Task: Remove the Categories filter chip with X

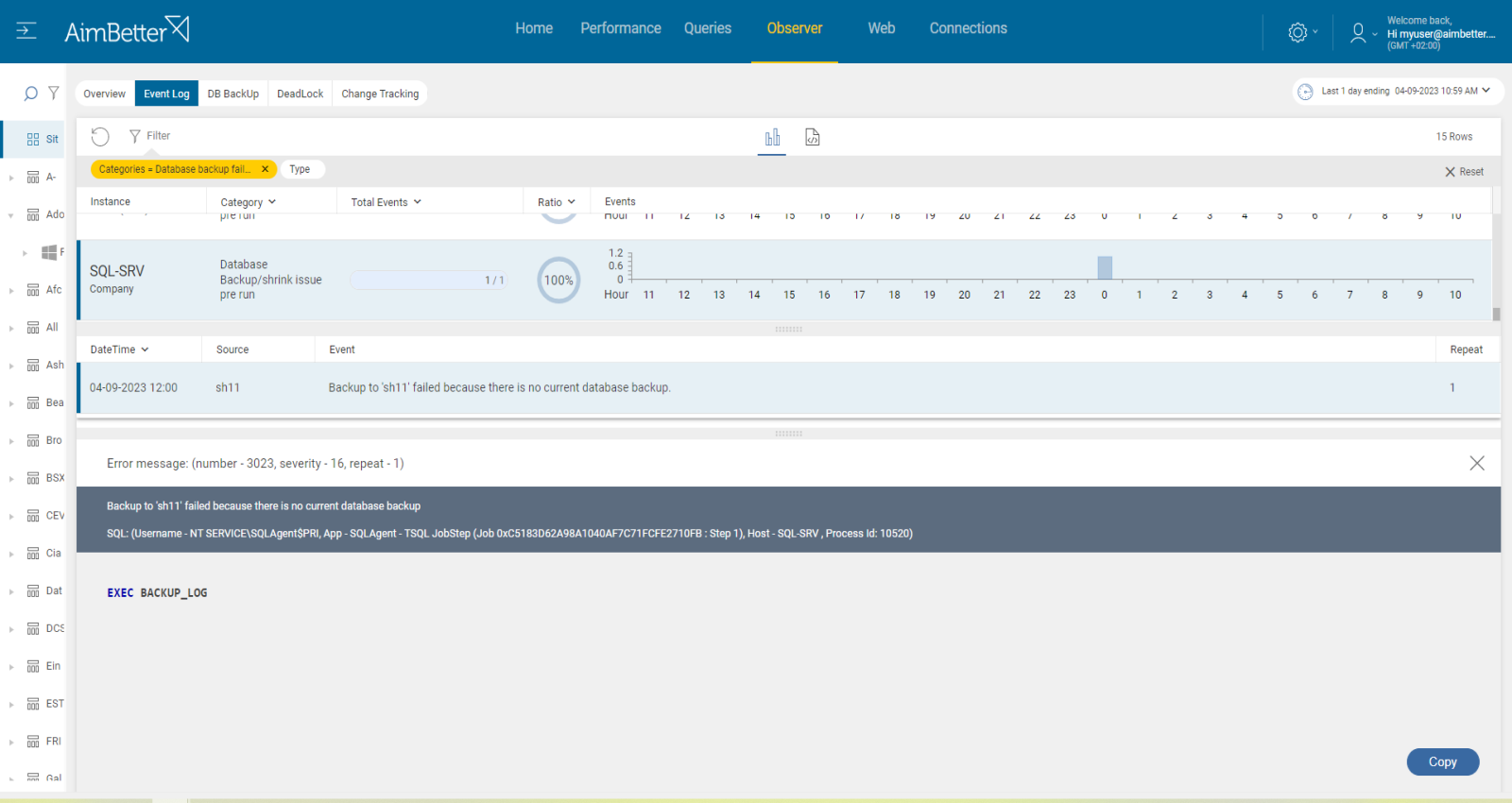Action: tap(265, 169)
